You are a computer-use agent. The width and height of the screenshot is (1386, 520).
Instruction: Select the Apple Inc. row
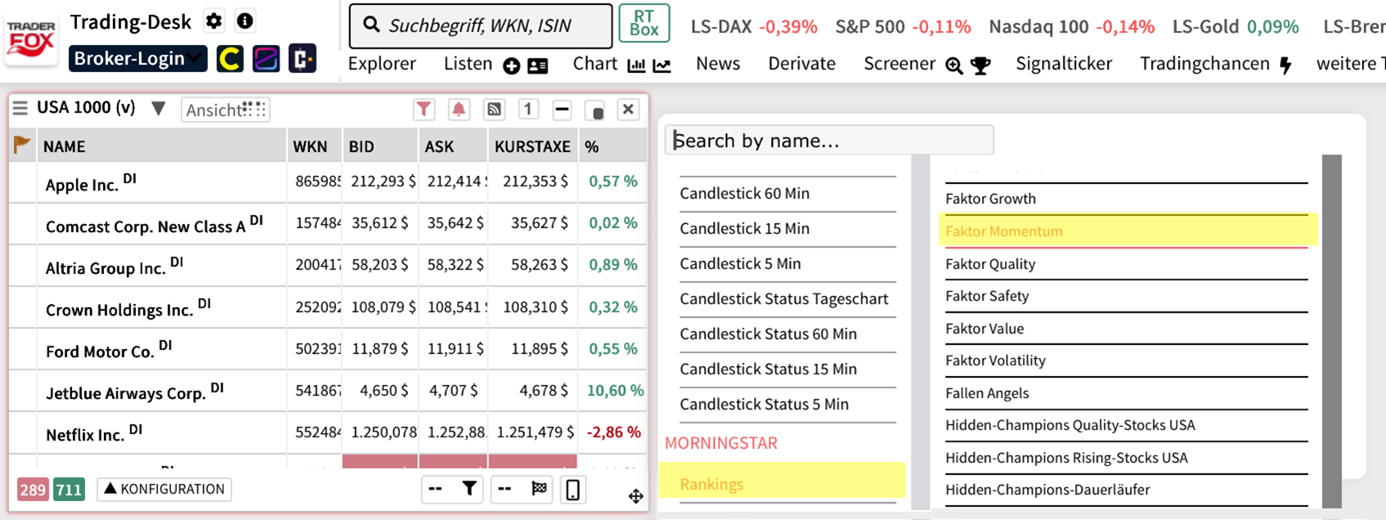pyautogui.click(x=328, y=182)
